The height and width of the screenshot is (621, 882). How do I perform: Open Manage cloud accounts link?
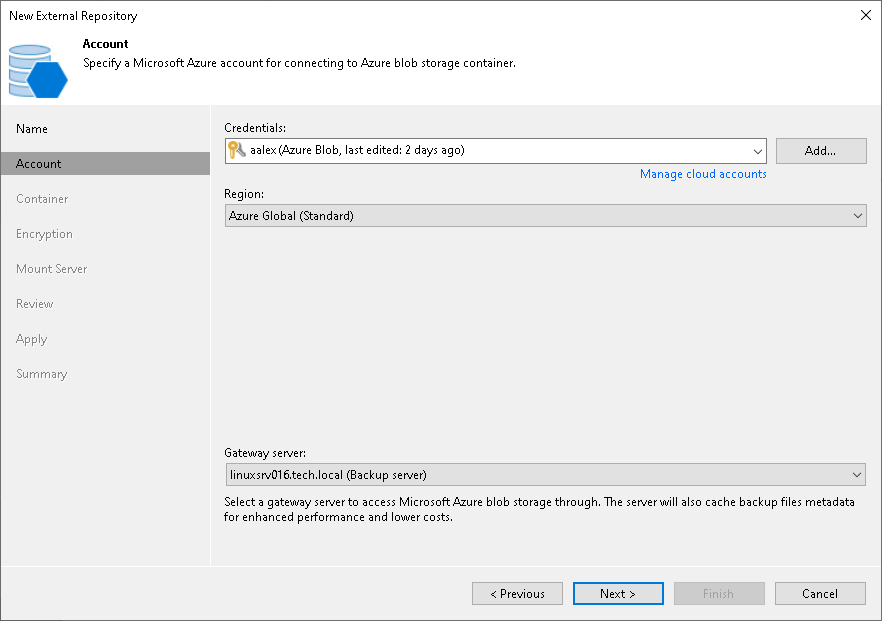703,174
